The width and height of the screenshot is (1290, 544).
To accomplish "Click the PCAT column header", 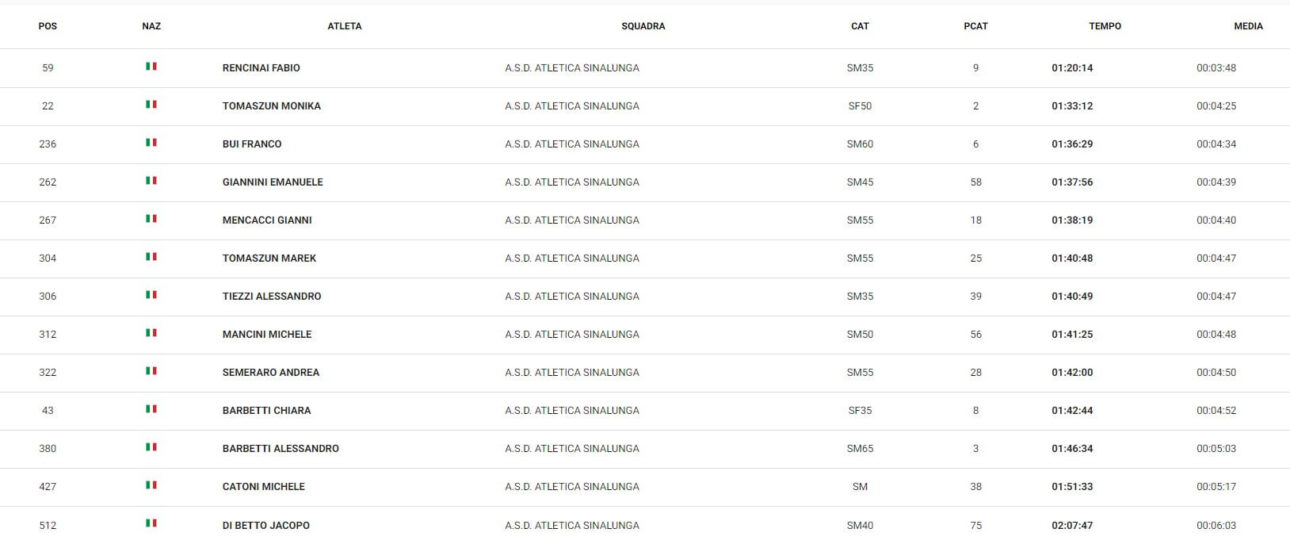I will click(x=975, y=26).
